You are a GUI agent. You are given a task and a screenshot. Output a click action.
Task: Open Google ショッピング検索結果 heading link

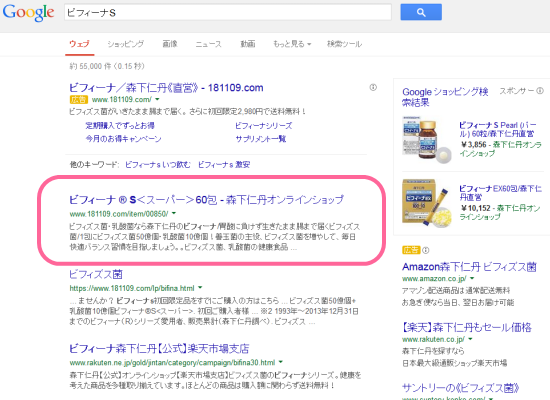pos(445,97)
